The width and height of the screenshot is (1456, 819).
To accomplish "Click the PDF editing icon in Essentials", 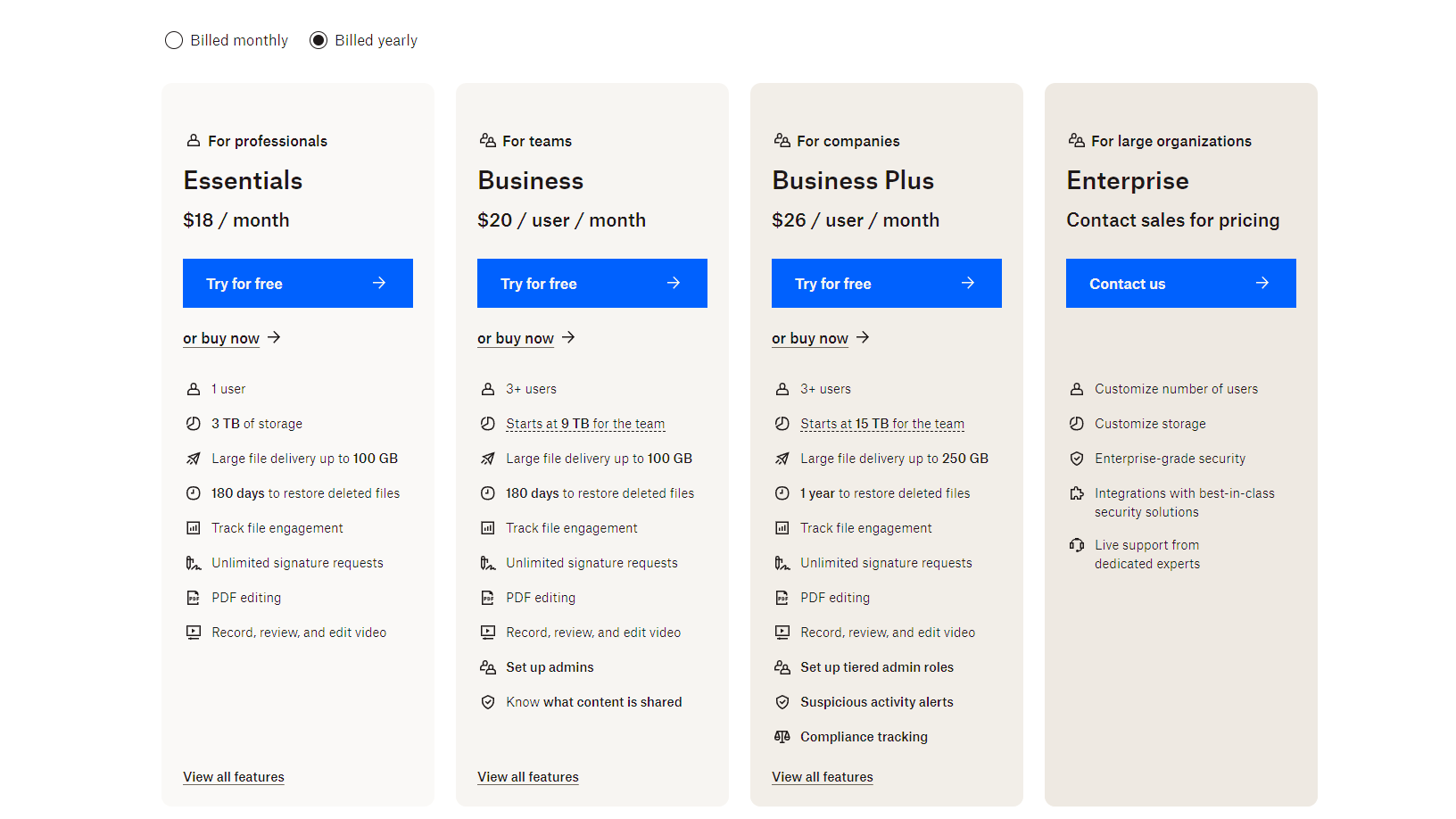I will pyautogui.click(x=194, y=598).
